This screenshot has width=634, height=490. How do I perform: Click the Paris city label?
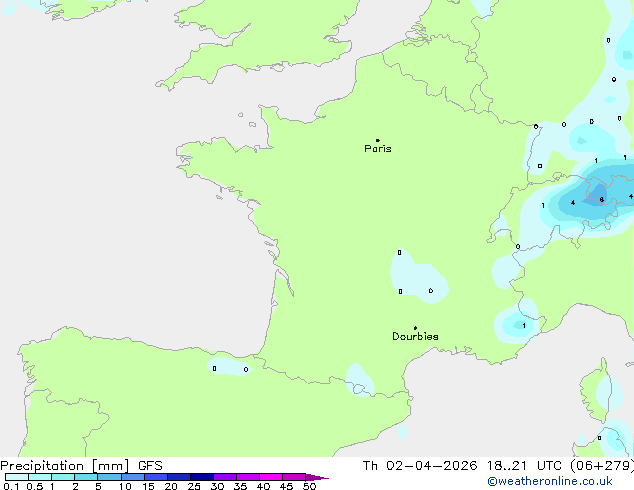click(378, 148)
